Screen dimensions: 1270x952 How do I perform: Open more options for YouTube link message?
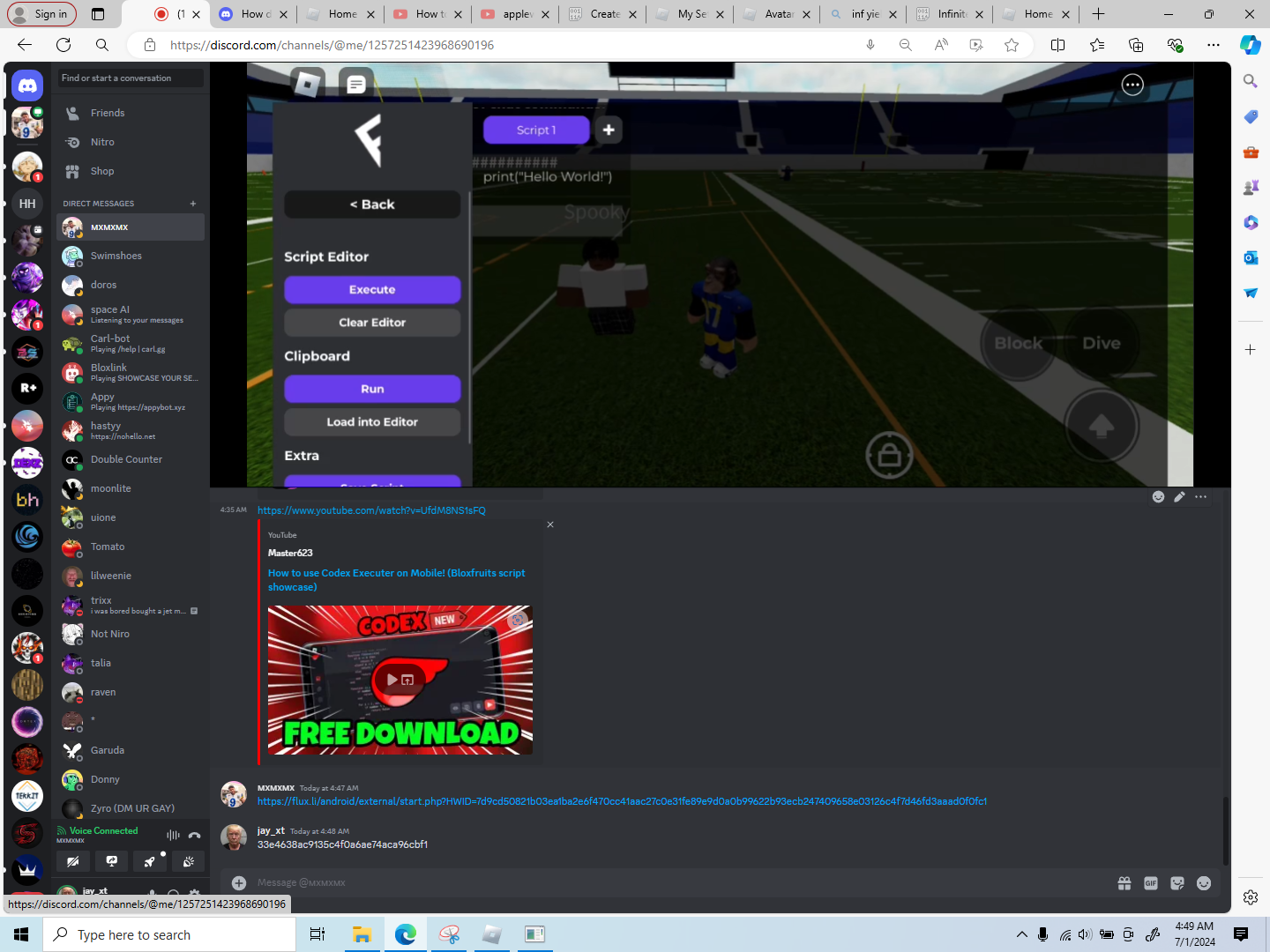[1200, 497]
